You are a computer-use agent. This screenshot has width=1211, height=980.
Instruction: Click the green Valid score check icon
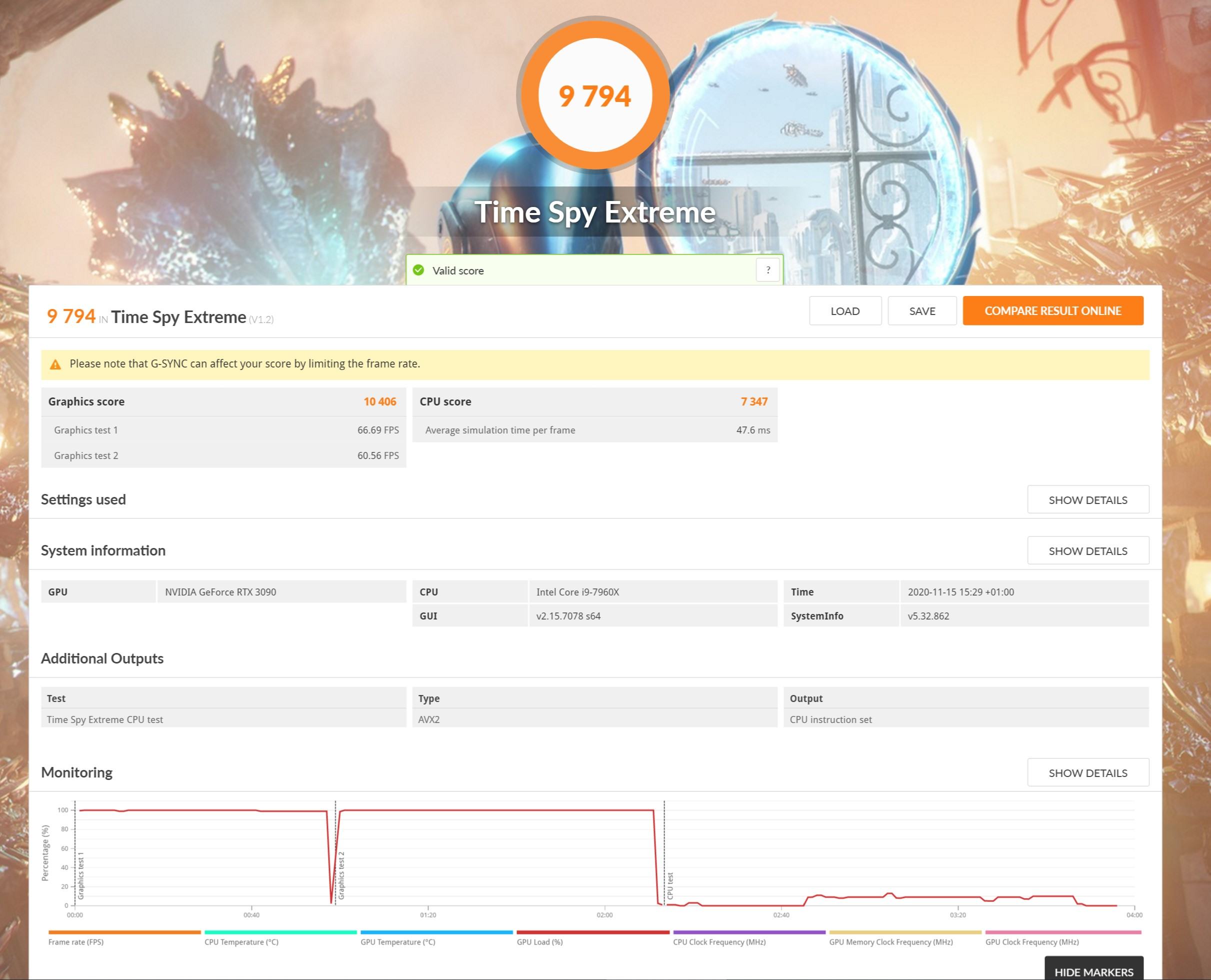(x=418, y=270)
